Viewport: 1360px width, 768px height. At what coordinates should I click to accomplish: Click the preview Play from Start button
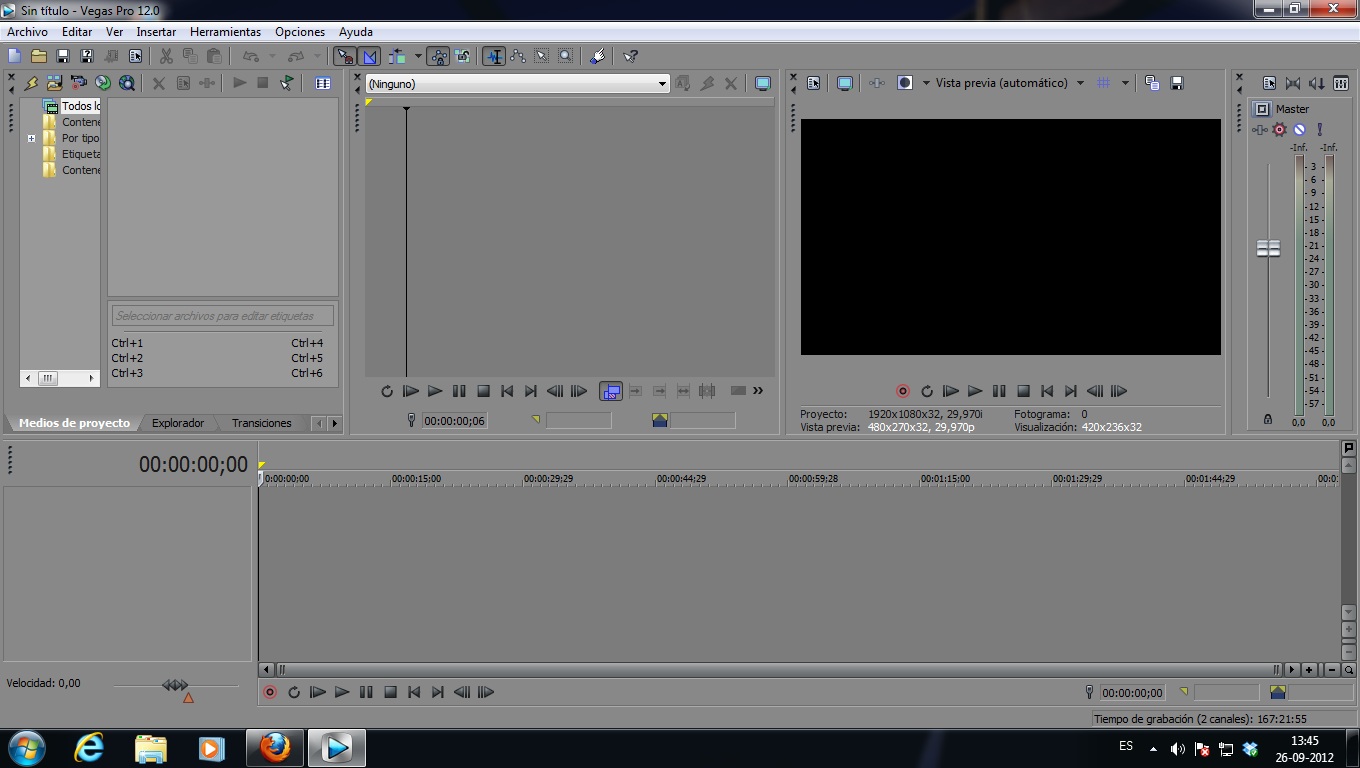click(x=951, y=391)
